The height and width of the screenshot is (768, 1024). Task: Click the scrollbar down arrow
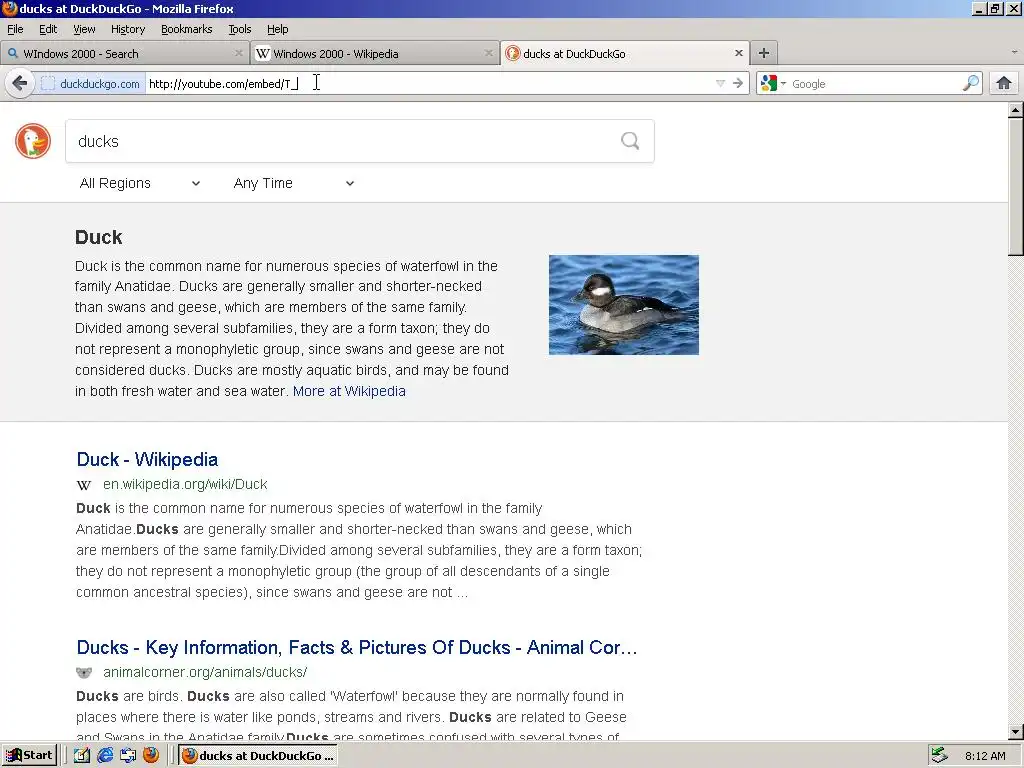1016,732
